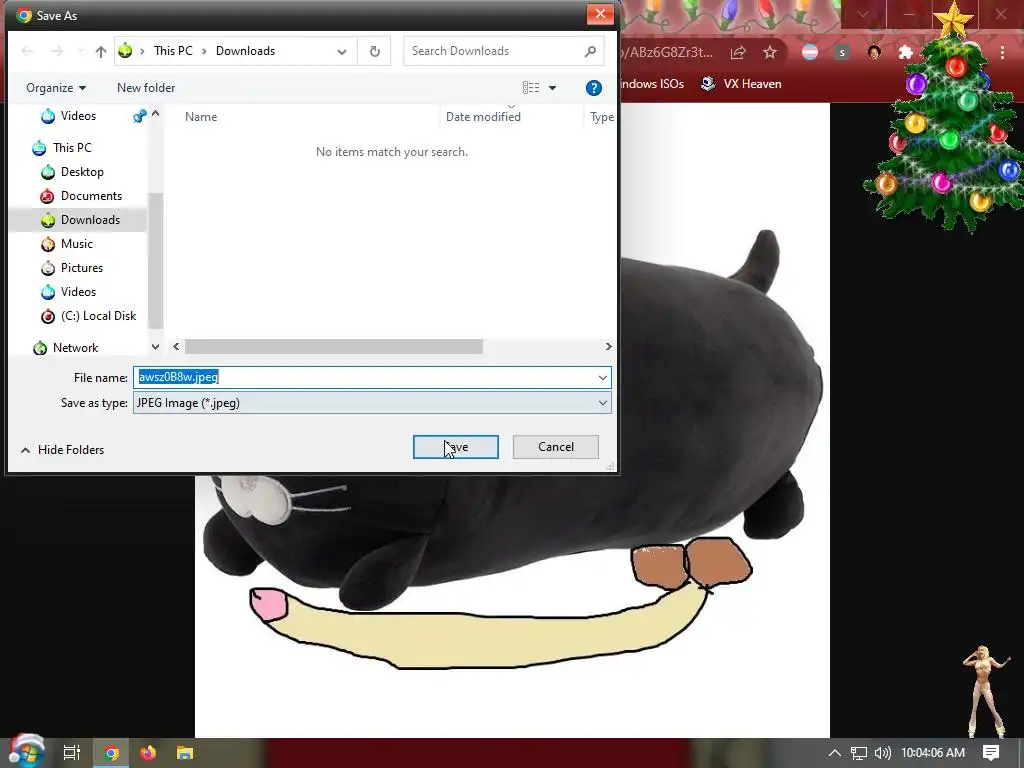Click the search magnifier icon
This screenshot has width=1024, height=768.
tap(590, 51)
